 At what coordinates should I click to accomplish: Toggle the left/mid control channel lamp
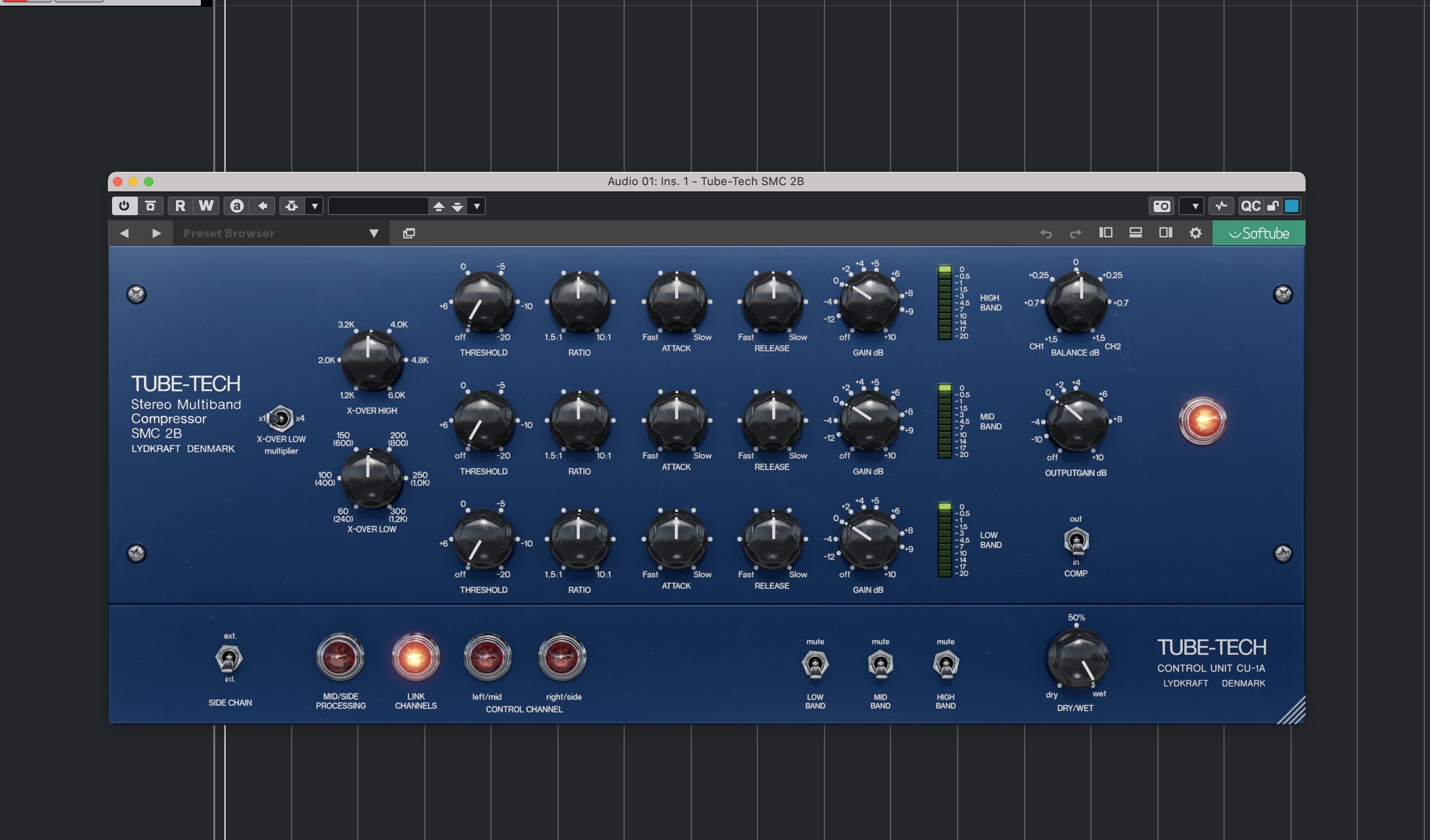tap(487, 657)
